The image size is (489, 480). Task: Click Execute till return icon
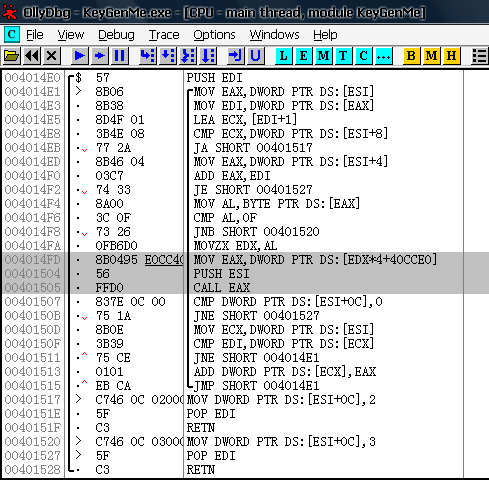point(236,56)
